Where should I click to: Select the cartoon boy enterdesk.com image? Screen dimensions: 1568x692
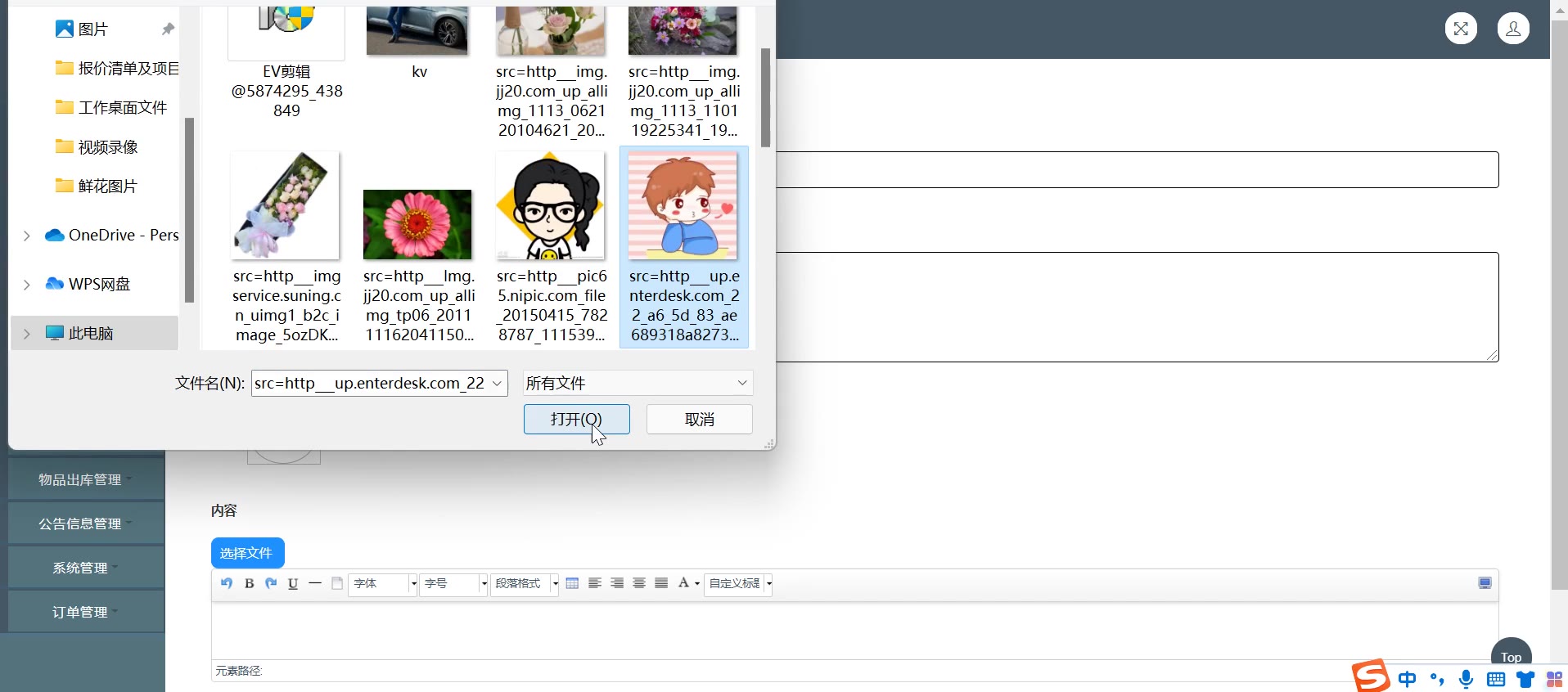click(684, 247)
